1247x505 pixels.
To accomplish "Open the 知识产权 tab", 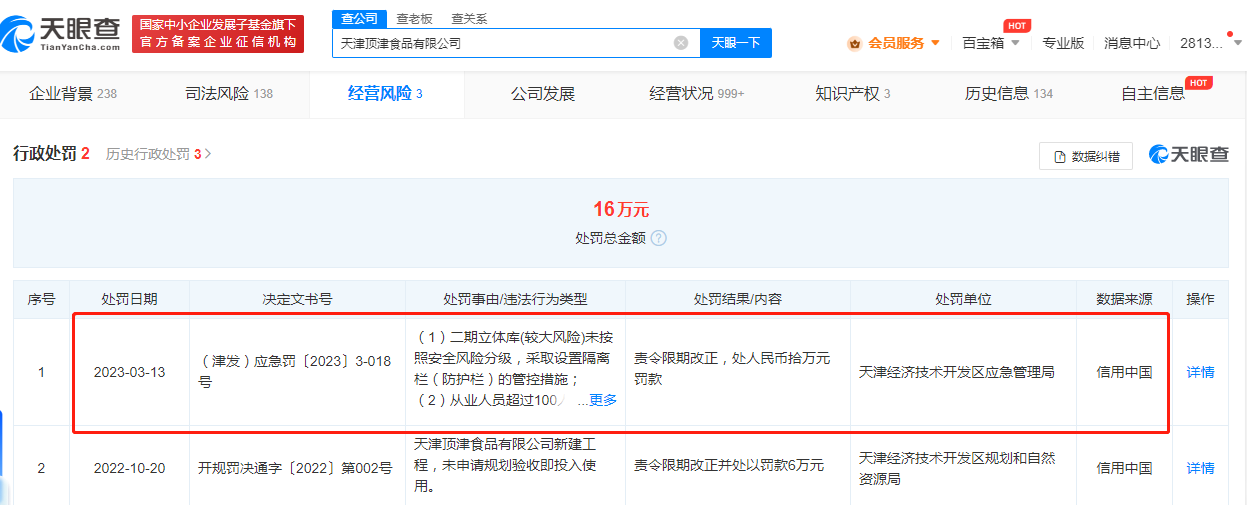I will click(x=853, y=94).
